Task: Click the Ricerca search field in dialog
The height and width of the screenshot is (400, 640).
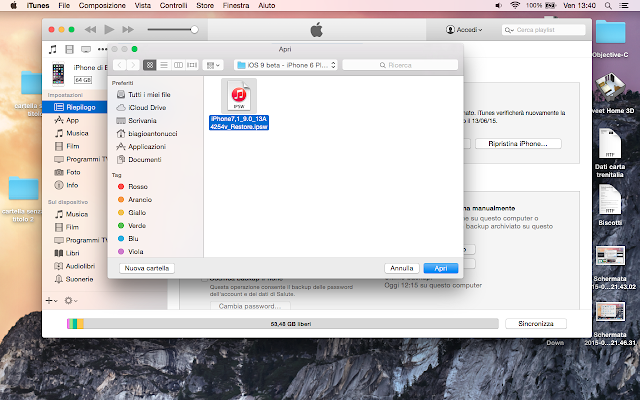Action: tap(400, 65)
